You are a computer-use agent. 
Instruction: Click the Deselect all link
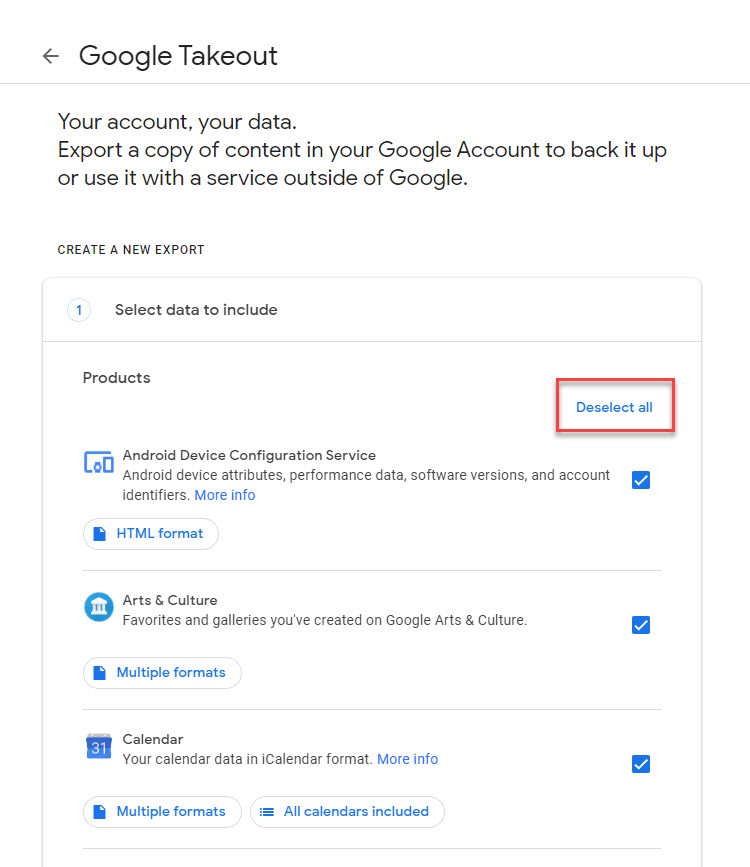click(x=614, y=407)
